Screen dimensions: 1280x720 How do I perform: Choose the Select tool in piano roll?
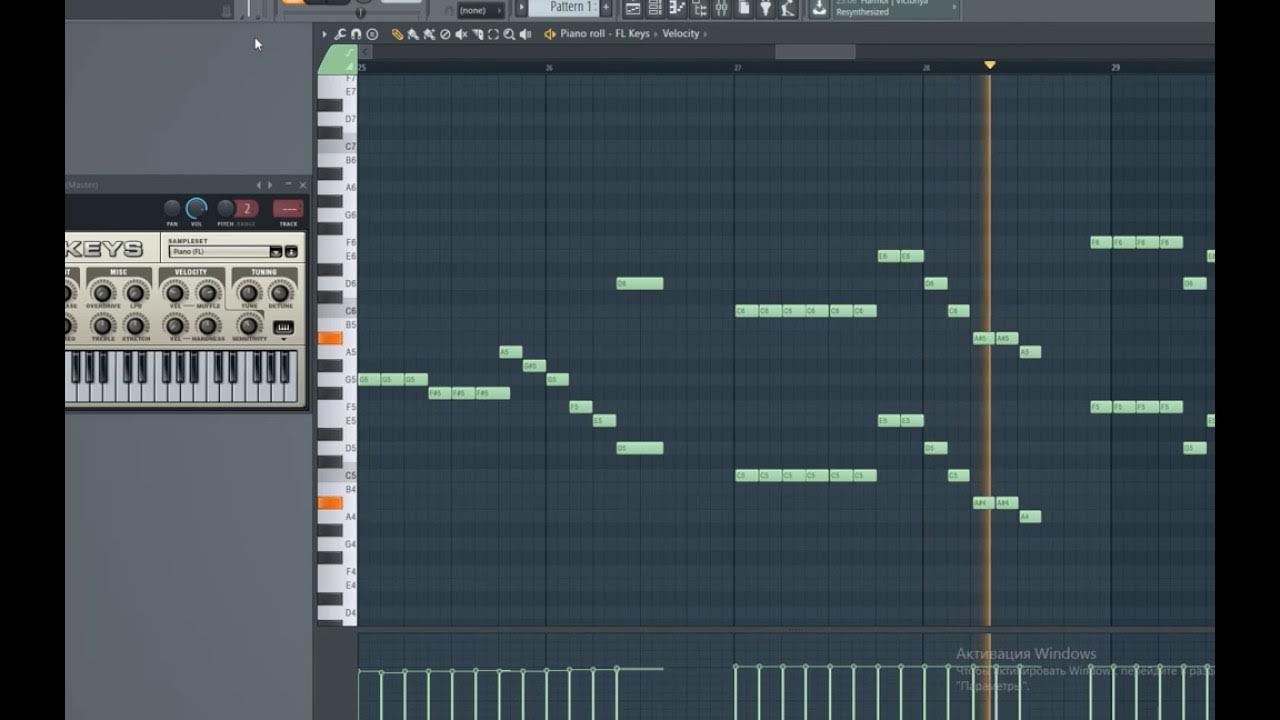pos(493,34)
